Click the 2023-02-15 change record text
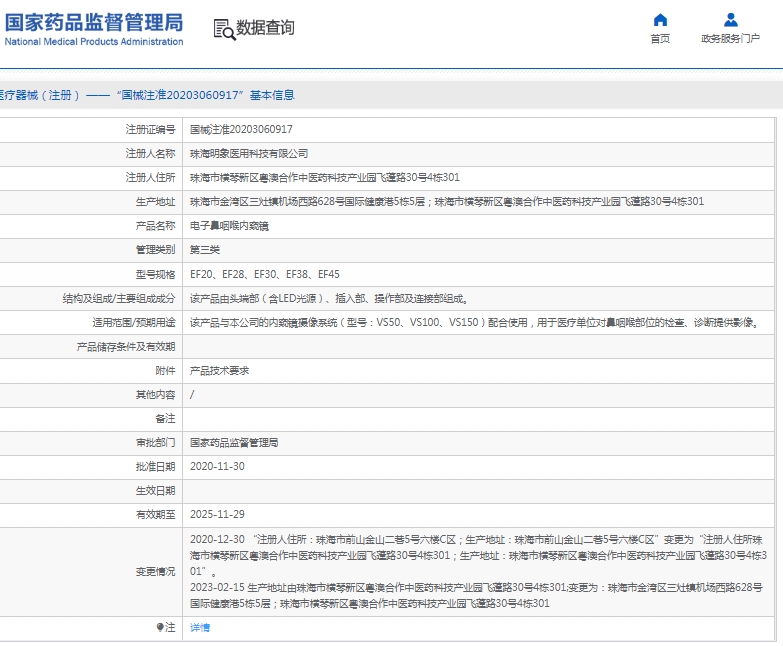The width and height of the screenshot is (783, 646). coord(476,595)
